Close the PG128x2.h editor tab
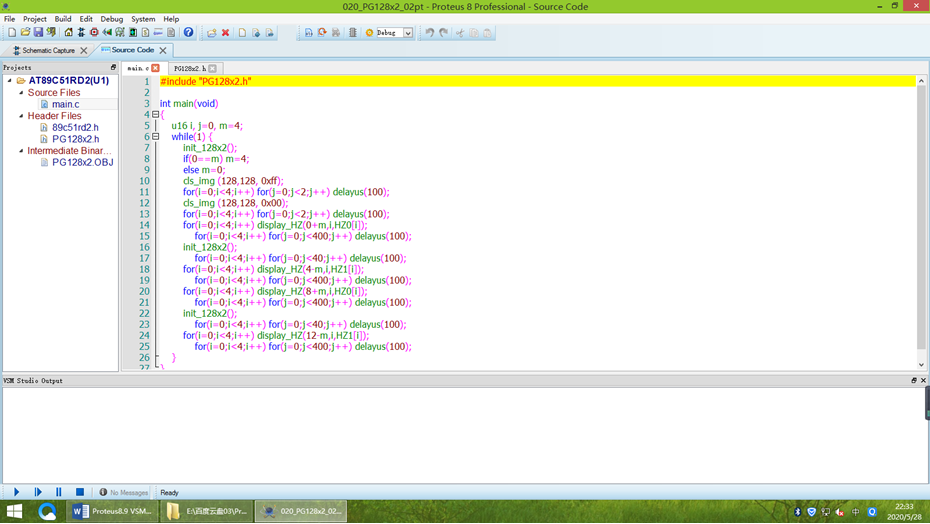Image resolution: width=930 pixels, height=524 pixels. coord(212,68)
